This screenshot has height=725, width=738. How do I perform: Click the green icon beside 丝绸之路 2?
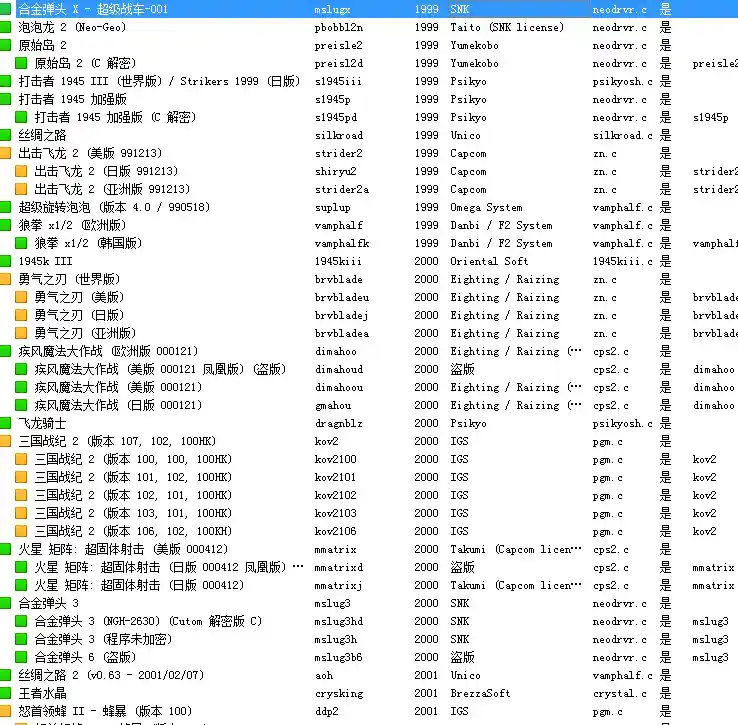click(5, 675)
